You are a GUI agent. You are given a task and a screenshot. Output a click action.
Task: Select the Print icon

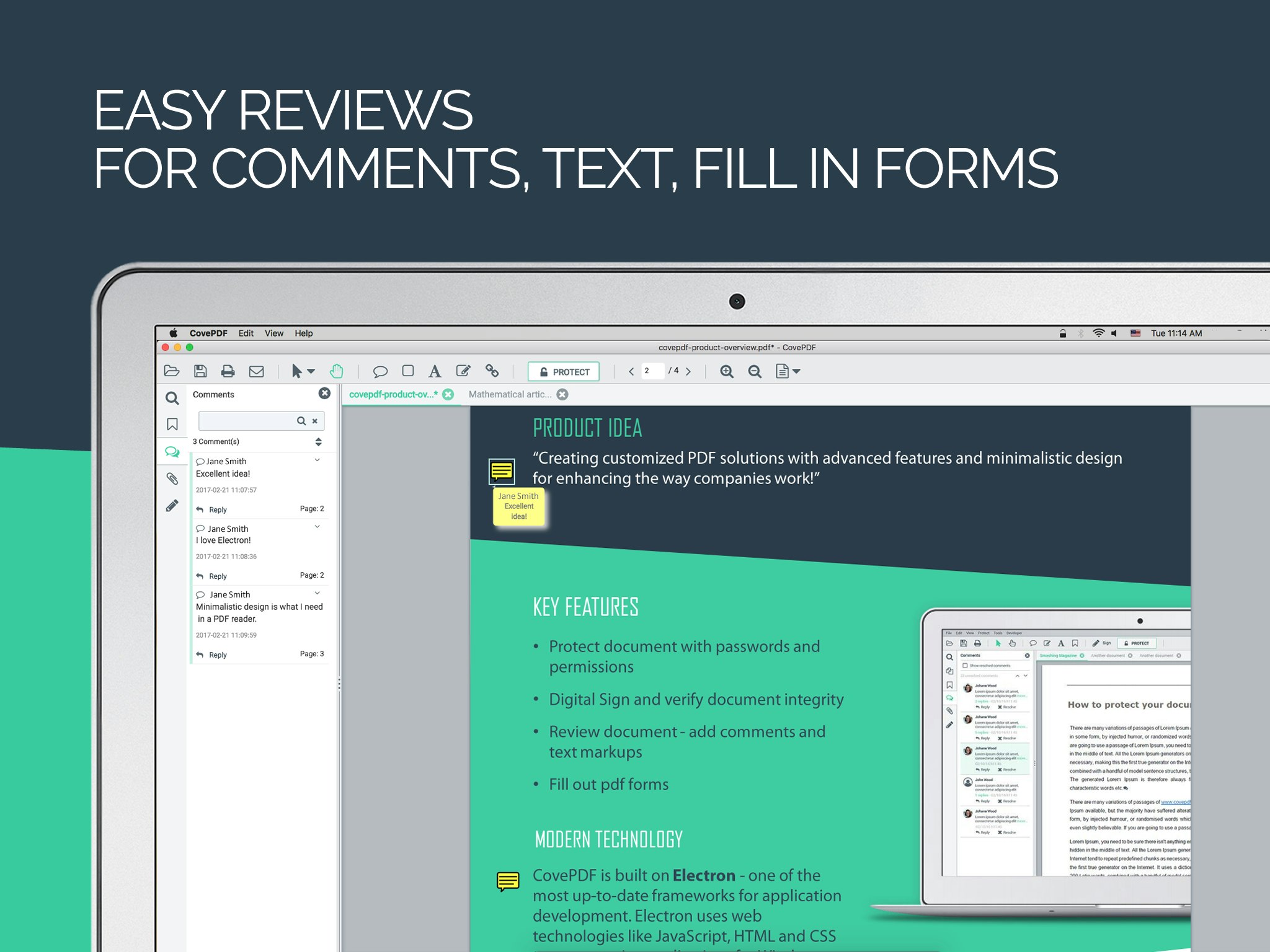click(x=228, y=371)
